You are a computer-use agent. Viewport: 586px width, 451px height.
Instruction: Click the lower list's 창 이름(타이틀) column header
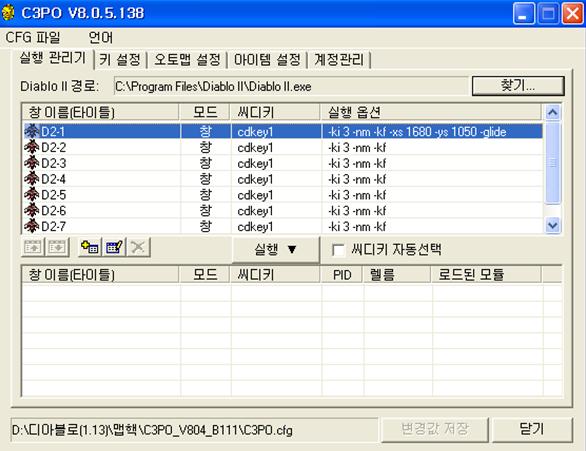point(100,275)
